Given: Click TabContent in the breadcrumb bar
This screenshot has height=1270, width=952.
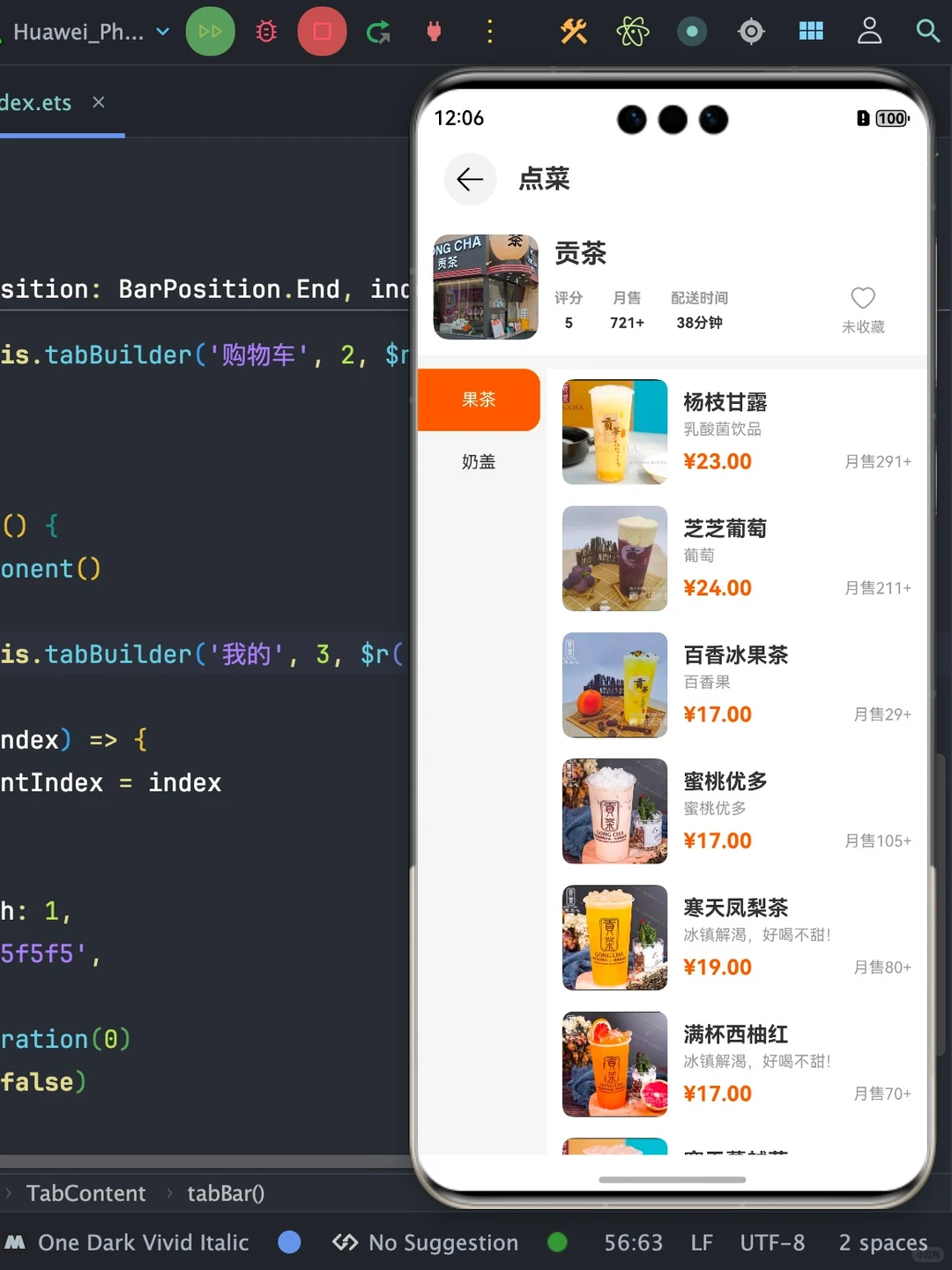Looking at the screenshot, I should click(86, 1193).
